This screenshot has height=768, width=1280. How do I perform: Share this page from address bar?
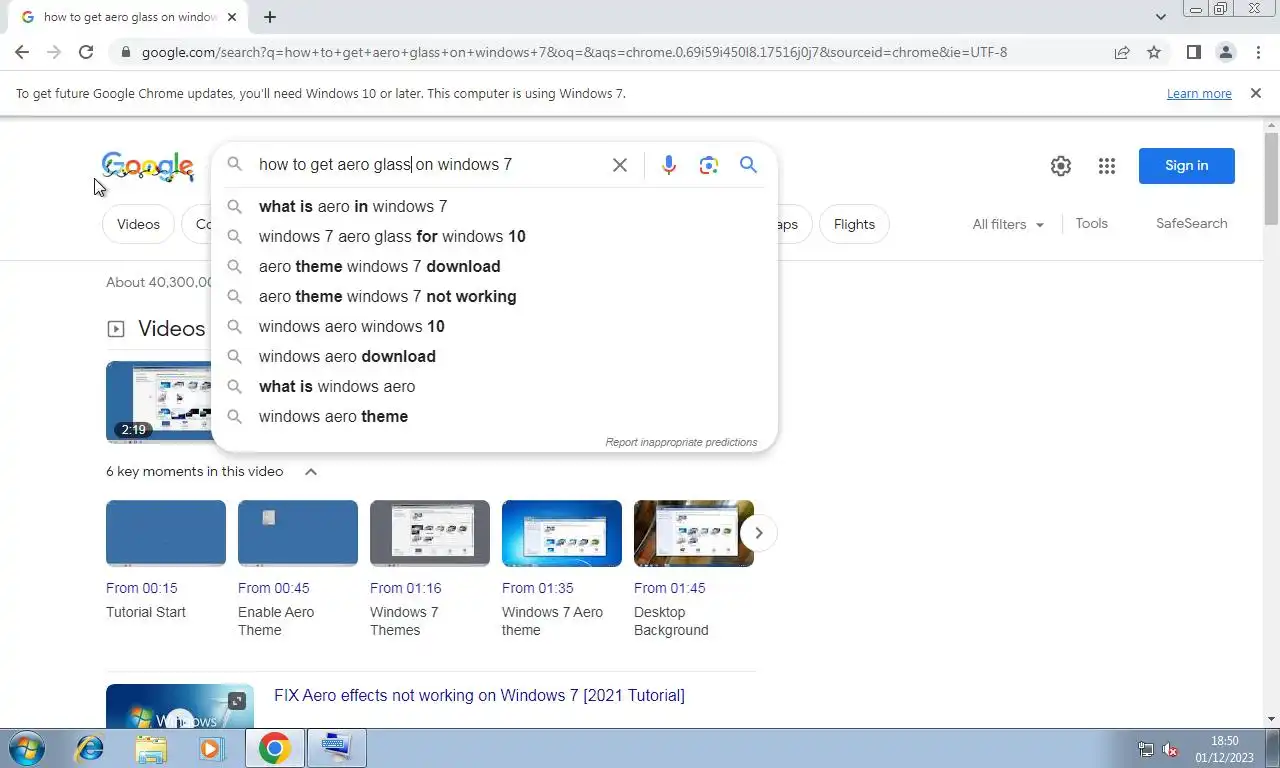(x=1122, y=52)
